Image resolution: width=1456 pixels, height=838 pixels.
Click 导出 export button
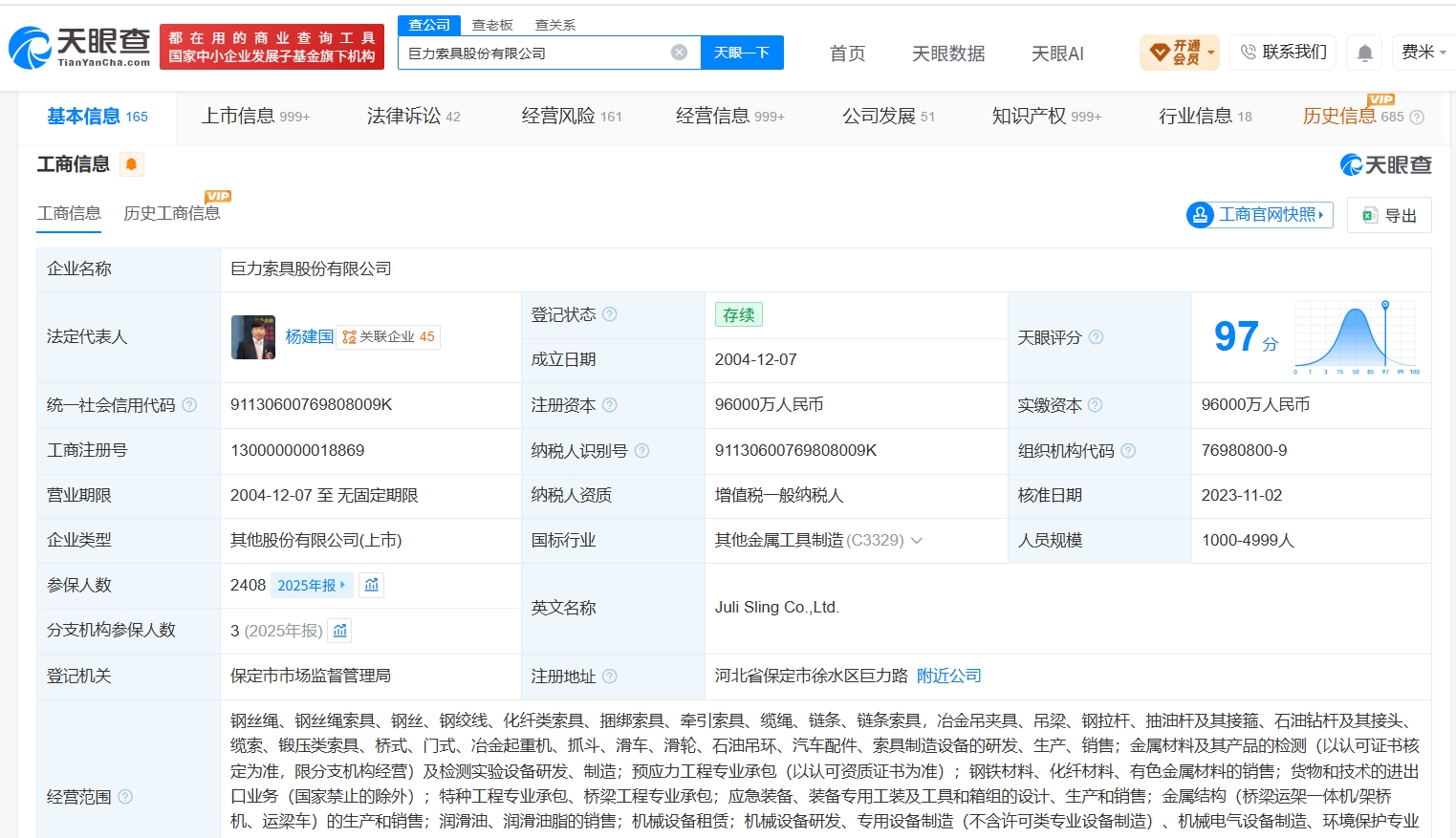coord(1389,215)
